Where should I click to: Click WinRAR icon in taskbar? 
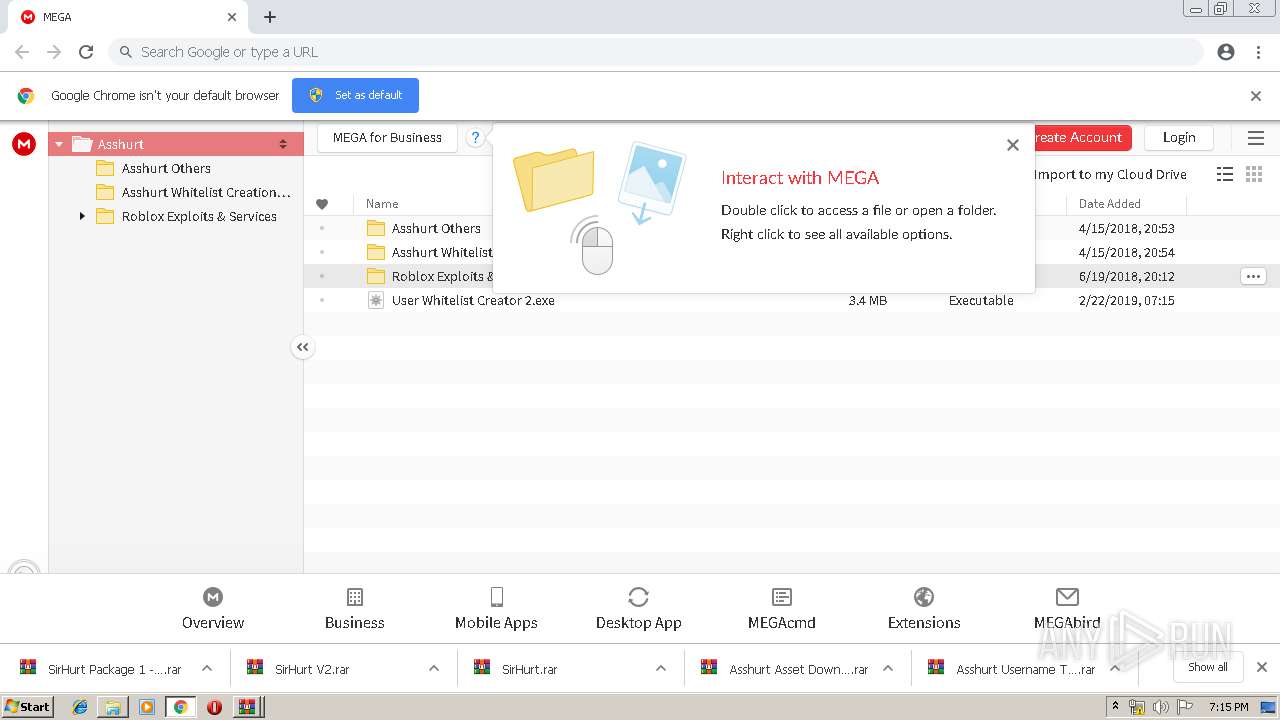coord(246,707)
